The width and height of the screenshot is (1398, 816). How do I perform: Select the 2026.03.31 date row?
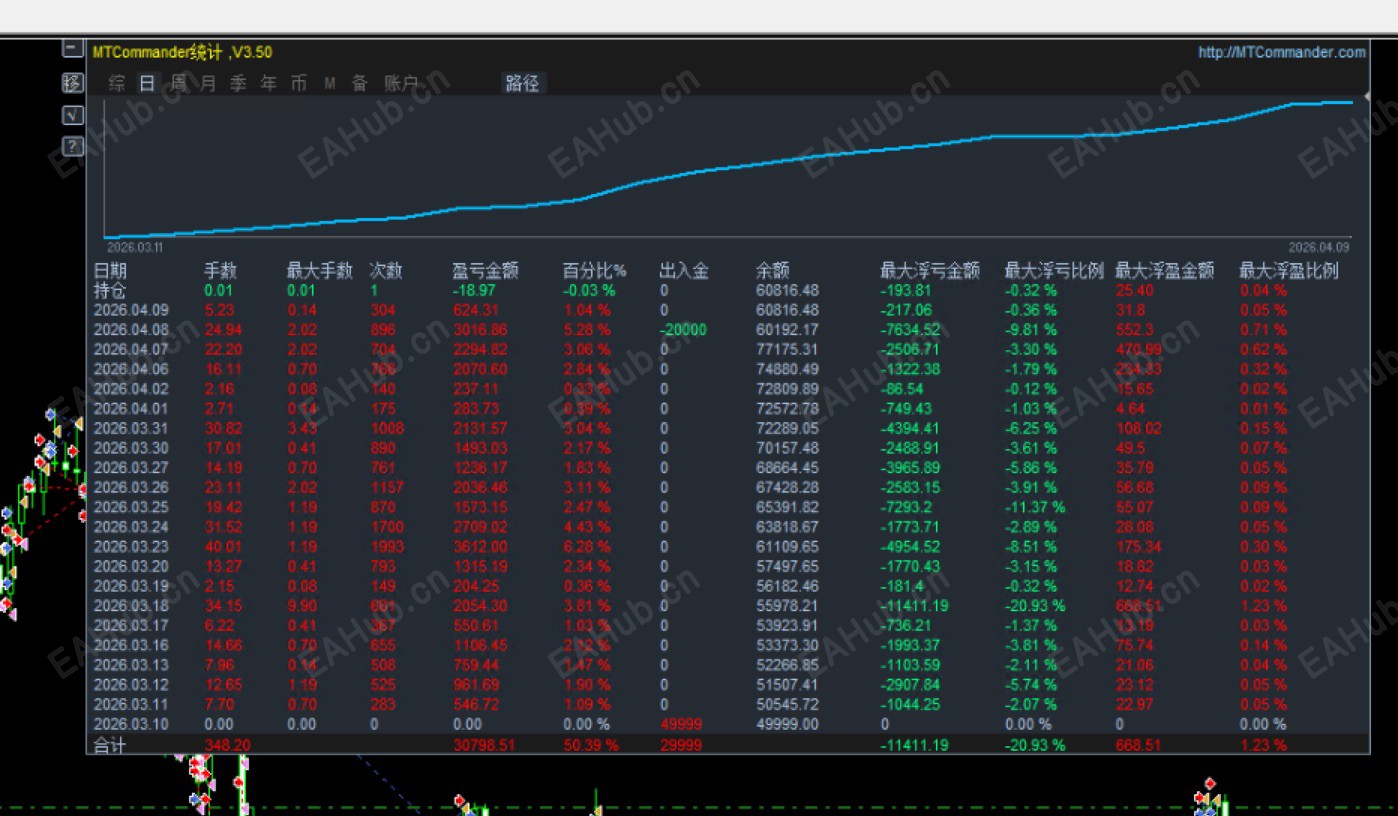click(x=131, y=428)
